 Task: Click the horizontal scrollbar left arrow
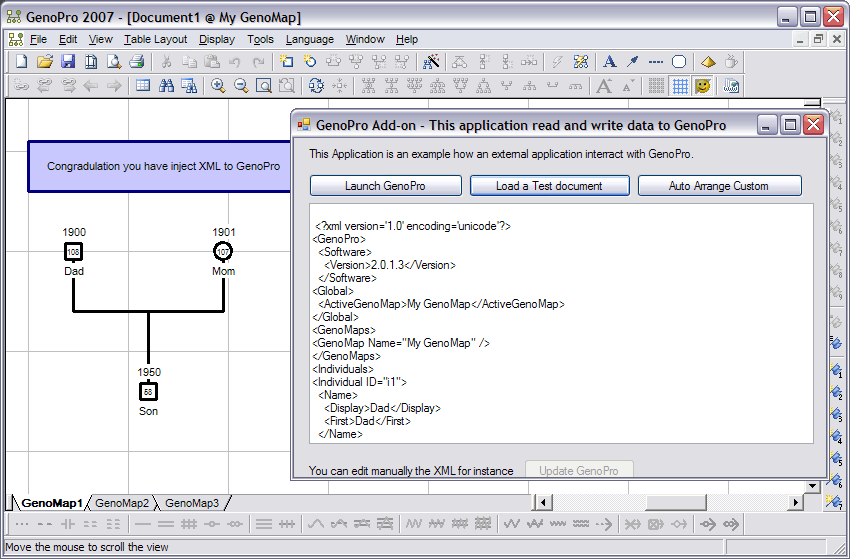coord(543,503)
